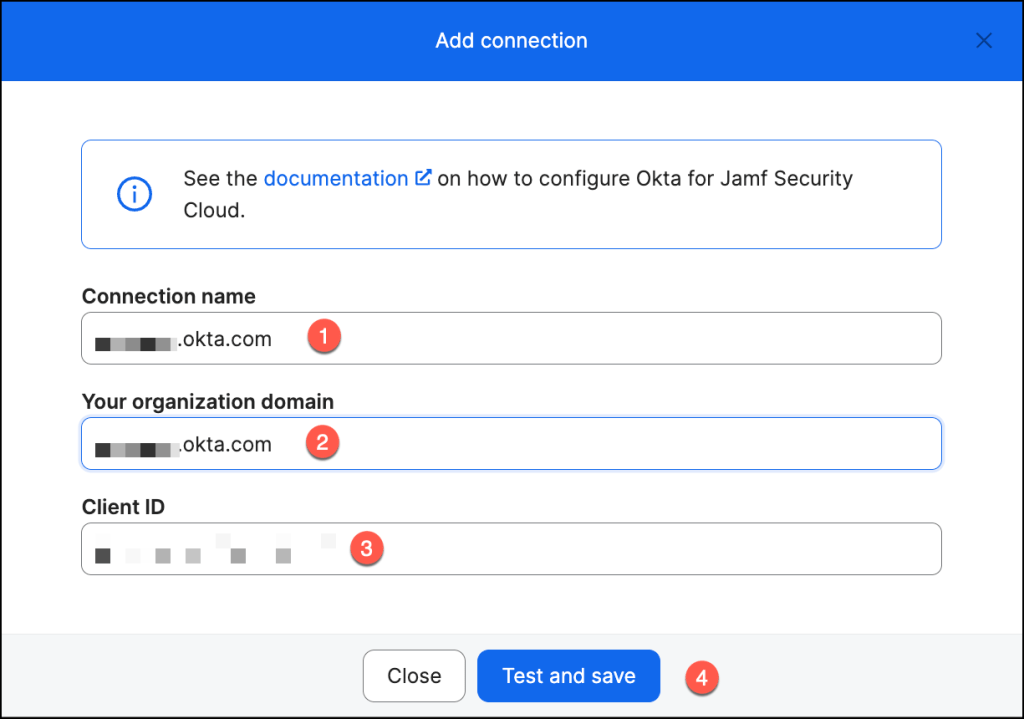Click the Test and save button
1024x719 pixels.
click(568, 676)
